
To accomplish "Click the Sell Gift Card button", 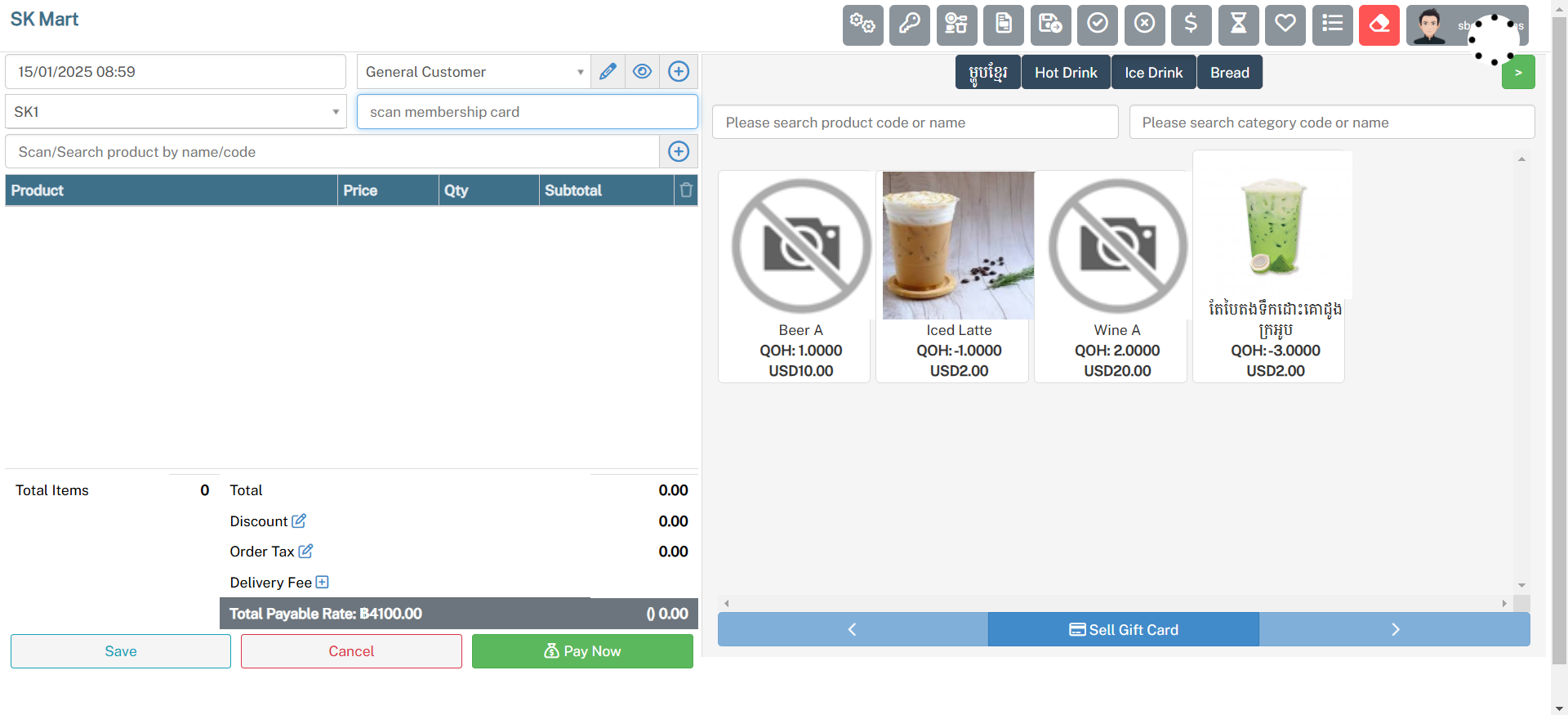I will coord(1123,630).
